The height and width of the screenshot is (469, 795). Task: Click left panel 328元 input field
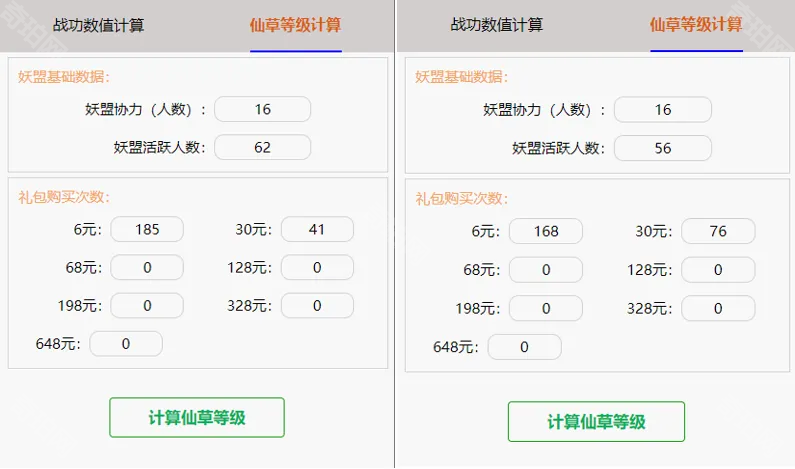pyautogui.click(x=317, y=306)
